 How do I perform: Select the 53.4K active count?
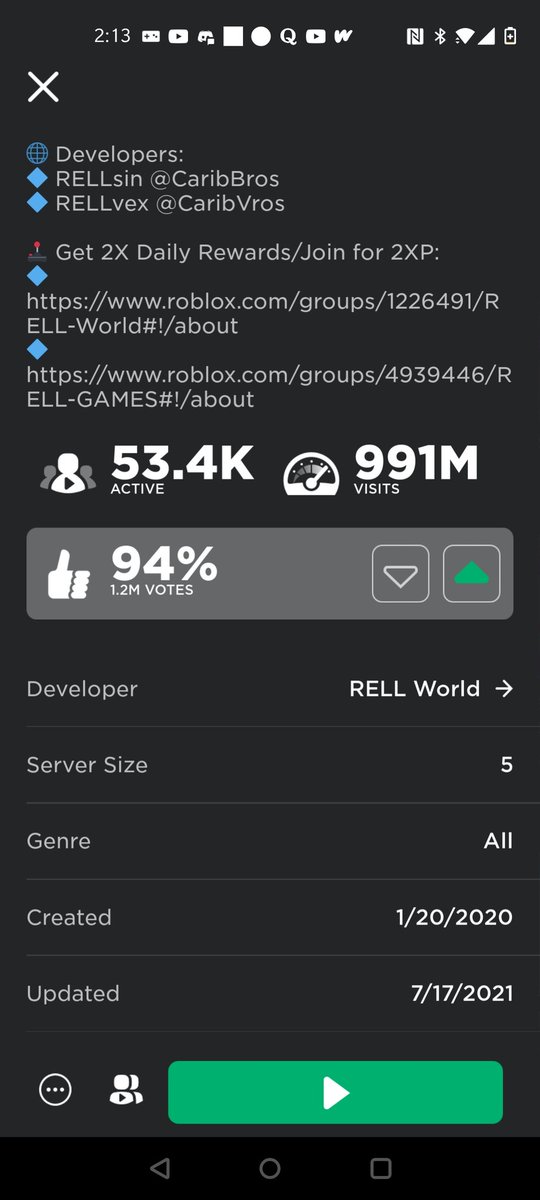182,462
